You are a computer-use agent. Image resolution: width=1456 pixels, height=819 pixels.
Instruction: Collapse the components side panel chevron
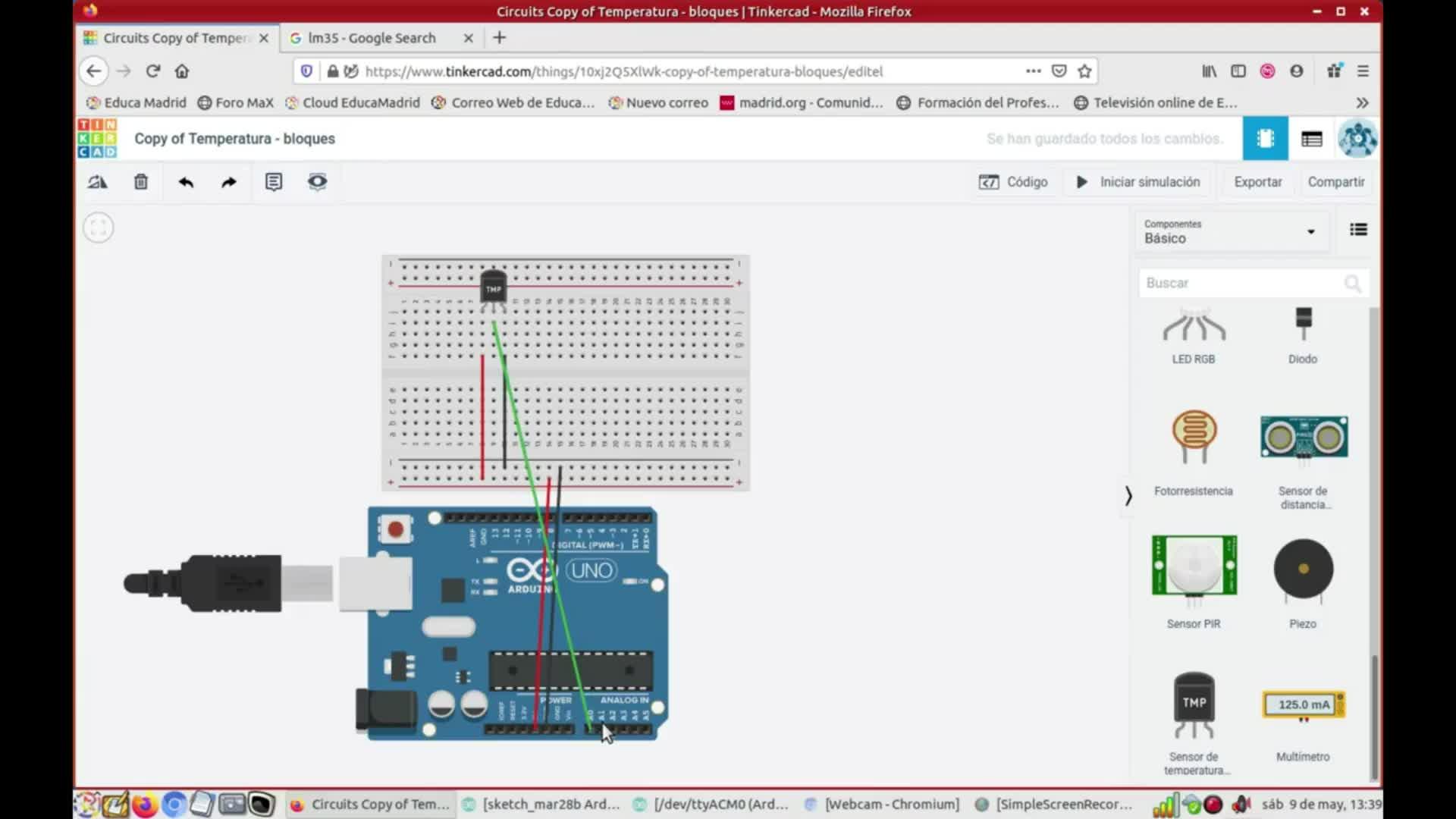coord(1128,495)
